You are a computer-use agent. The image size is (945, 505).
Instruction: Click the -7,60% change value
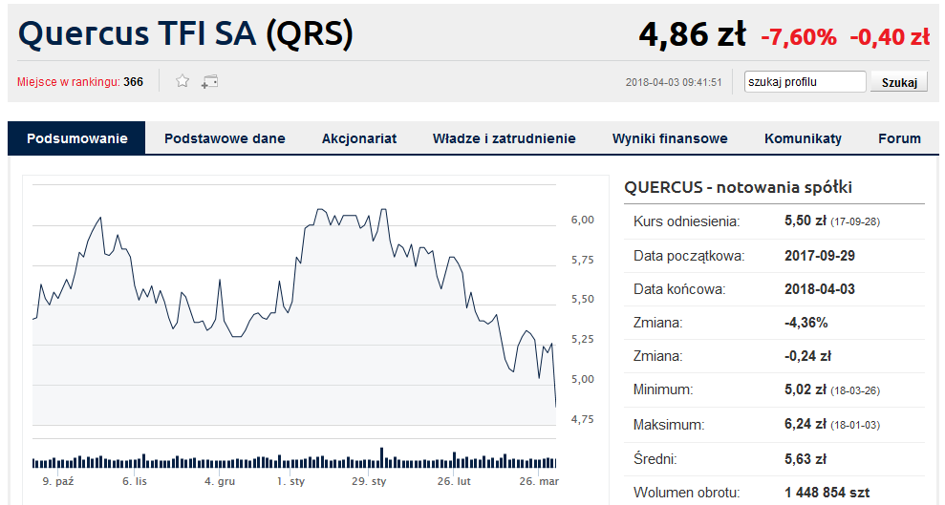point(799,37)
